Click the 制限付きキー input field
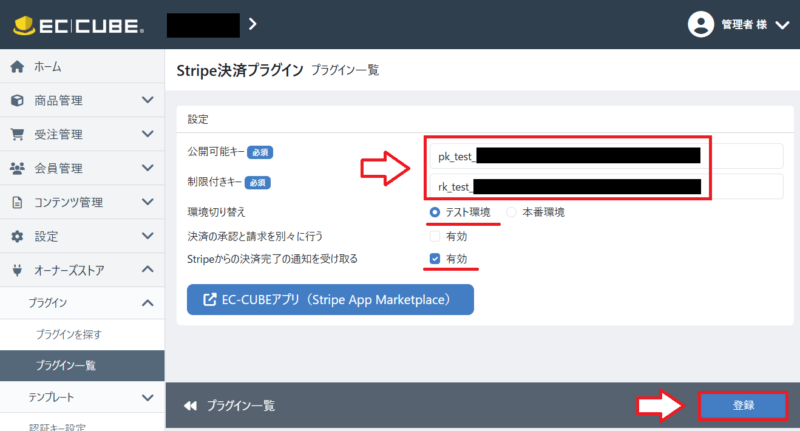 click(x=606, y=187)
